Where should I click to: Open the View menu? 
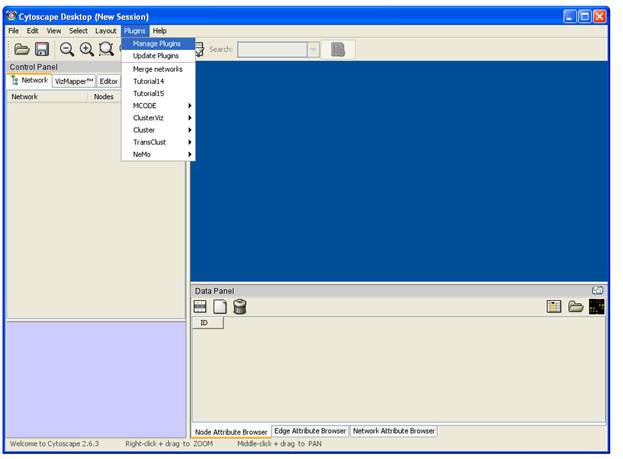(x=54, y=31)
